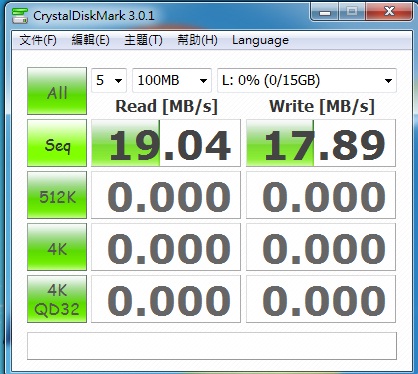Close the CrystalDiskMark window
This screenshot has width=418, height=374.
pos(389,12)
